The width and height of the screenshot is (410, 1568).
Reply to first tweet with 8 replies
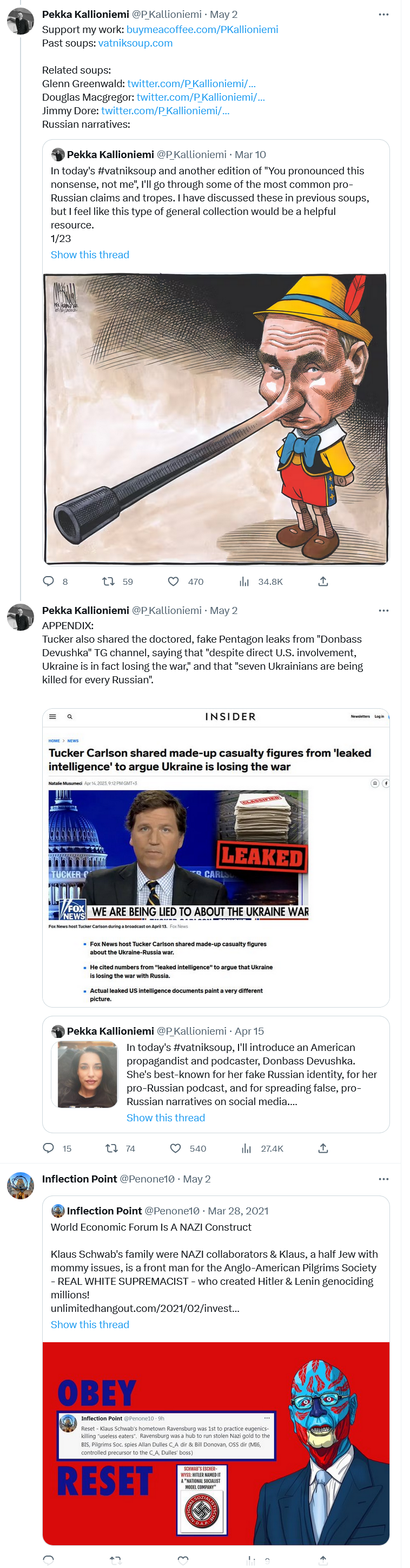pos(49,582)
